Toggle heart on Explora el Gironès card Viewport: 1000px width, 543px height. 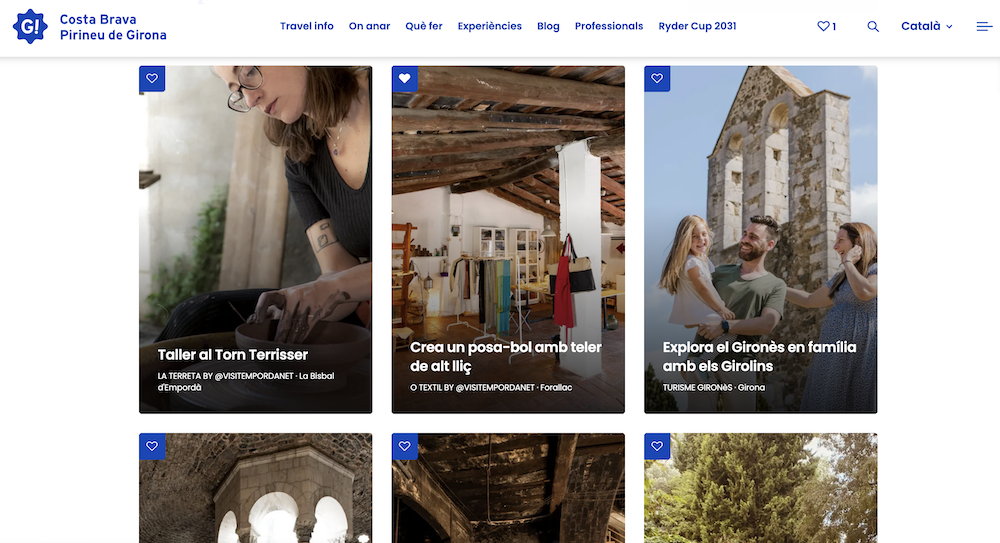pyautogui.click(x=657, y=79)
